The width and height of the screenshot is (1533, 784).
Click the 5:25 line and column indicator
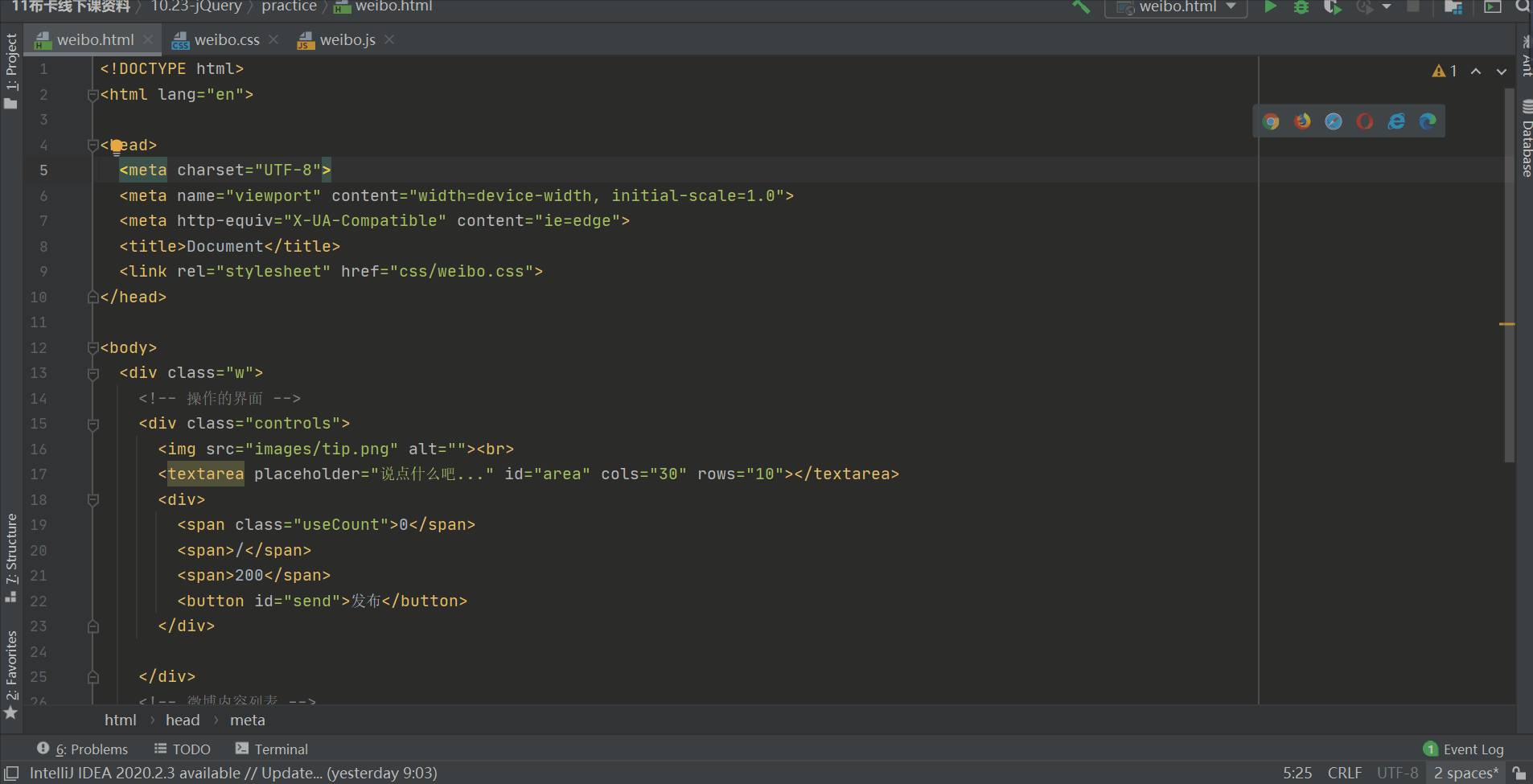coord(1297,773)
